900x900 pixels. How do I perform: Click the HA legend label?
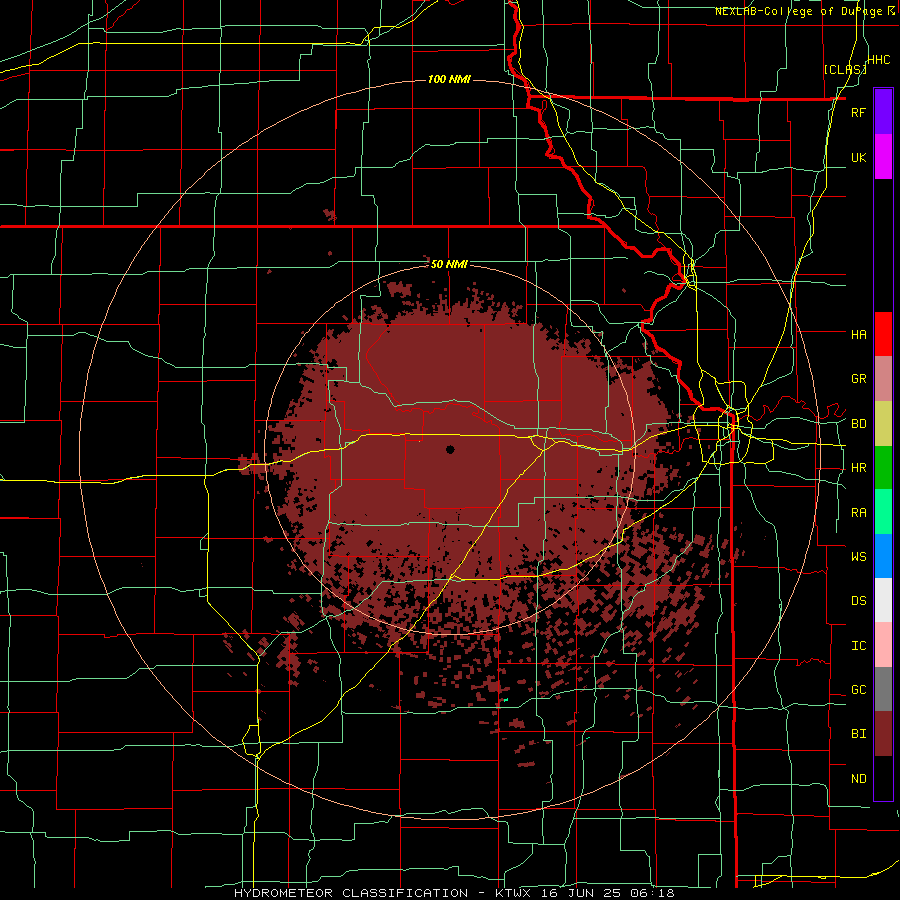[x=858, y=334]
